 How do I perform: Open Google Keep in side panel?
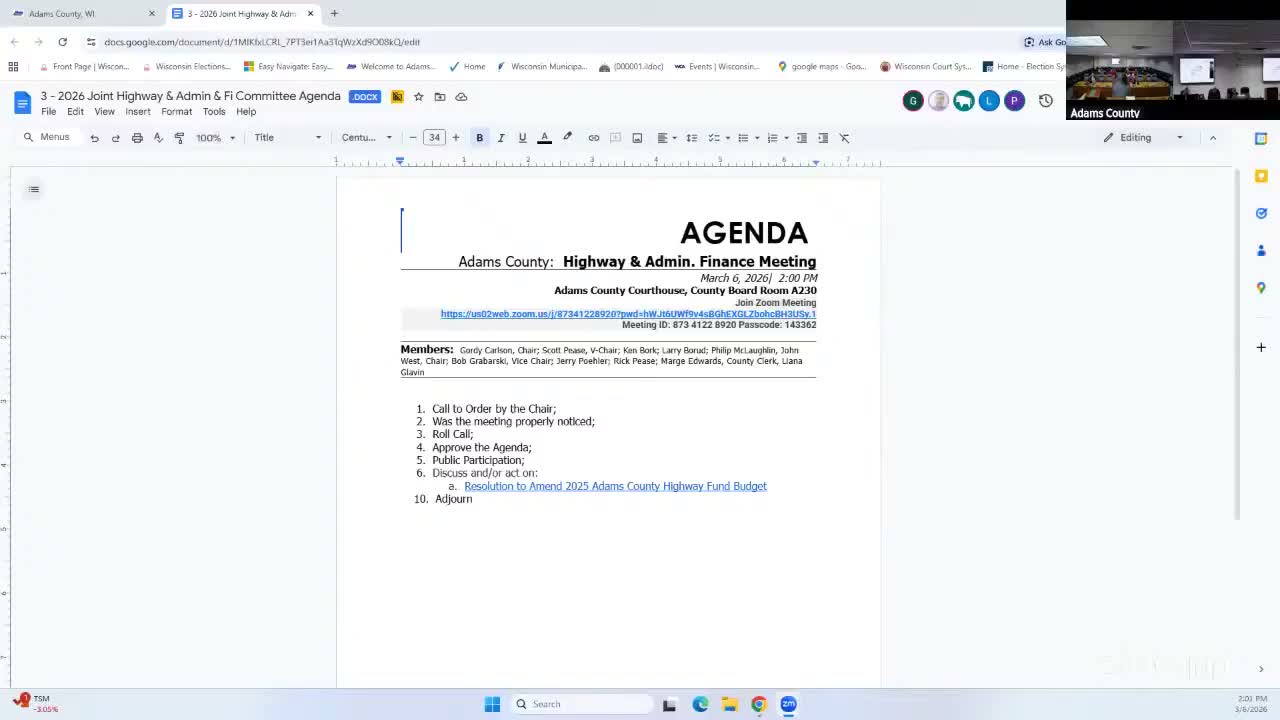click(1261, 176)
